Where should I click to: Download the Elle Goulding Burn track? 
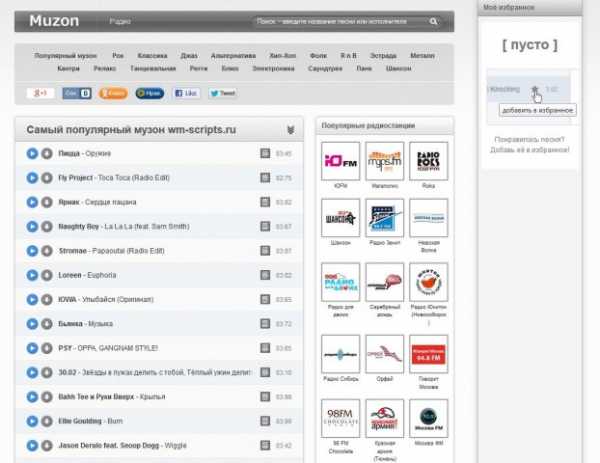(46, 421)
